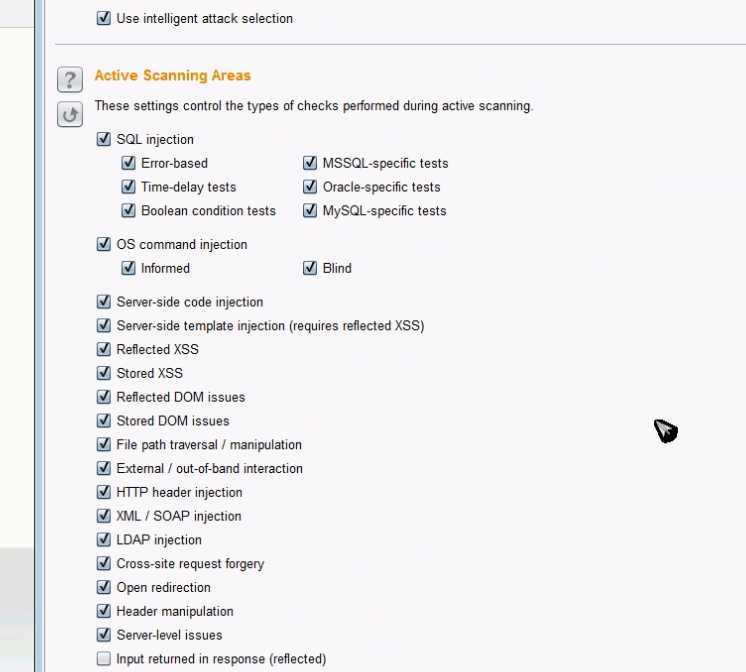Screen dimensions: 746x672
Task: Disable Server-side code injection
Action: [104, 302]
